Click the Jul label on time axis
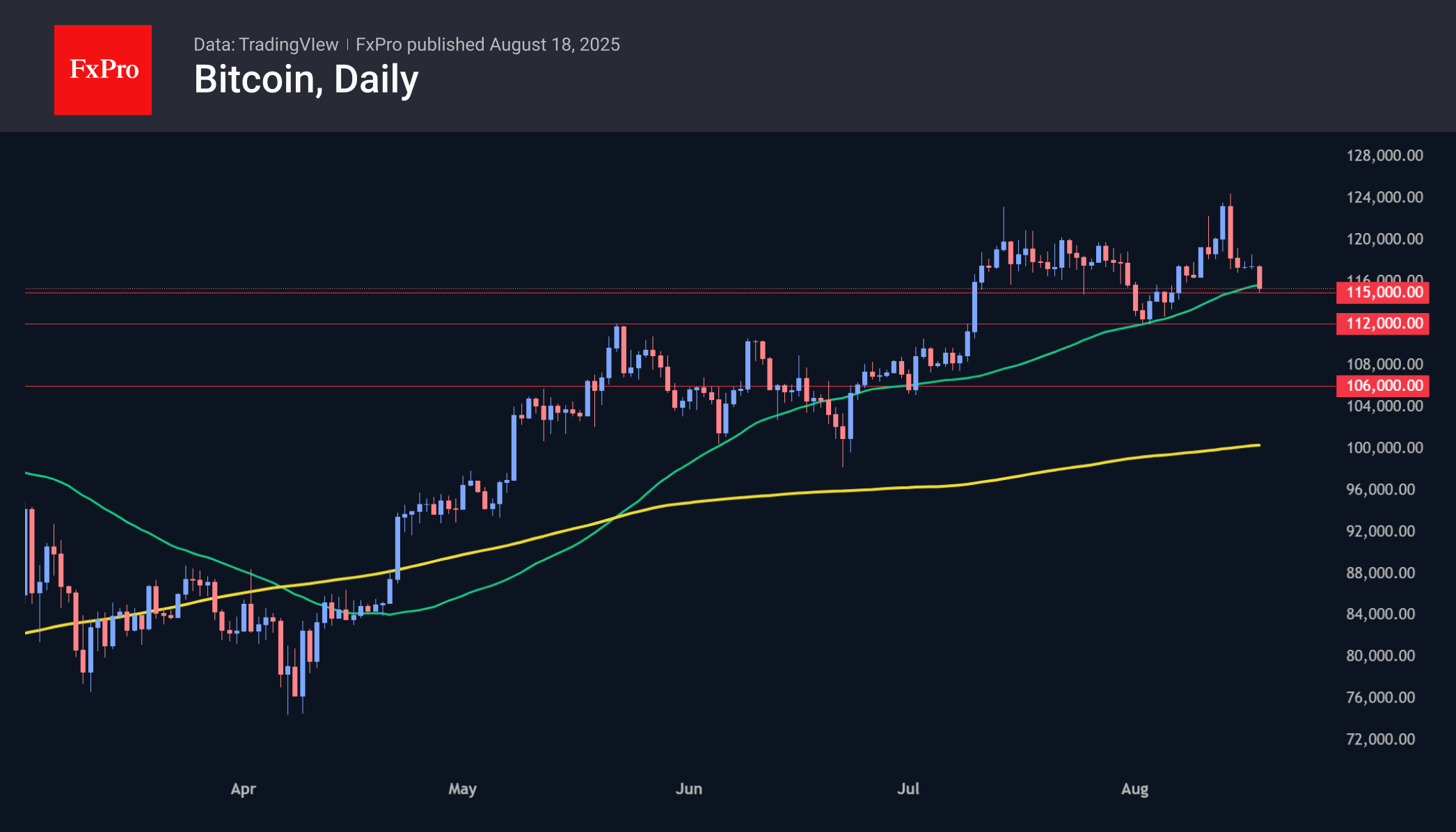 pyautogui.click(x=908, y=789)
